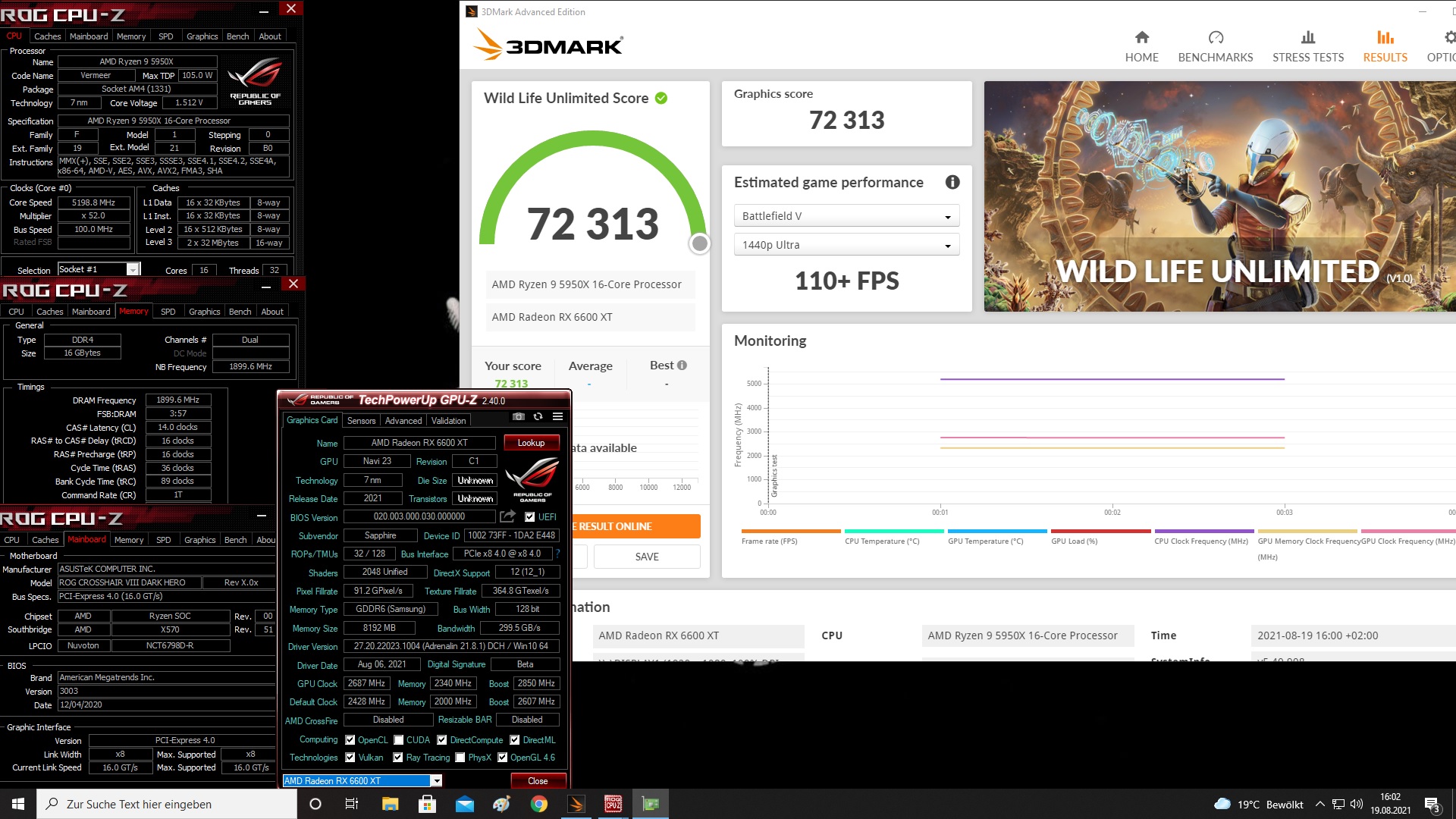Click the 3DMark taskbar icon
This screenshot has height=819, width=1456.
[576, 804]
